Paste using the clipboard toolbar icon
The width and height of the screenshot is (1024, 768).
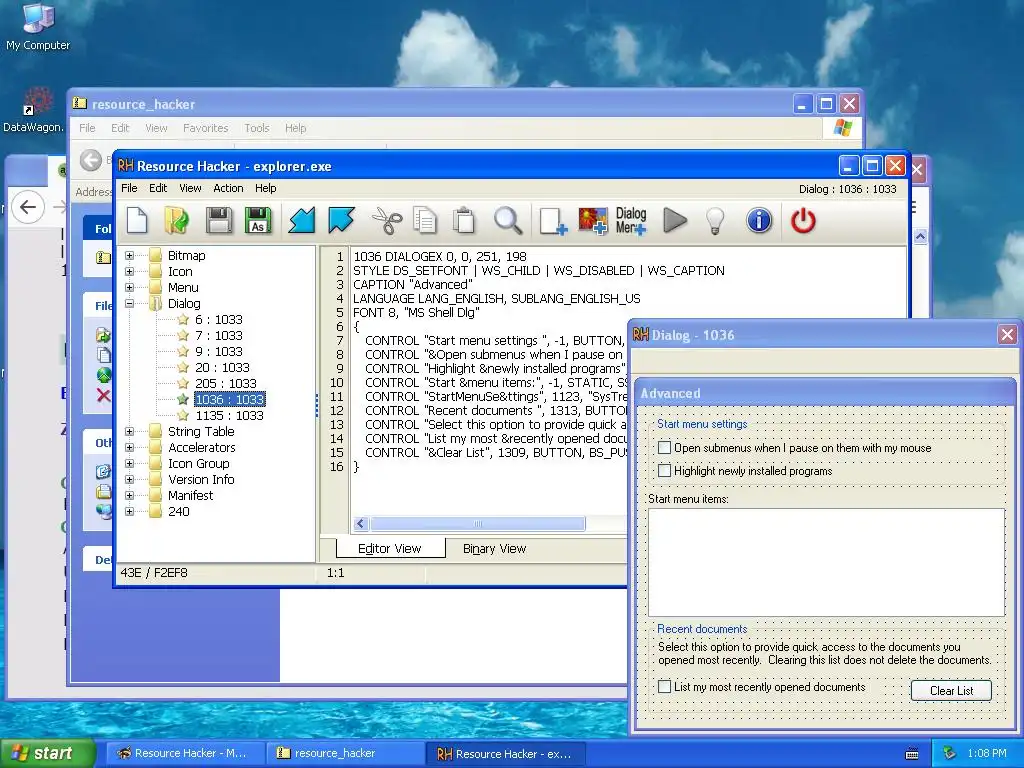(x=464, y=220)
